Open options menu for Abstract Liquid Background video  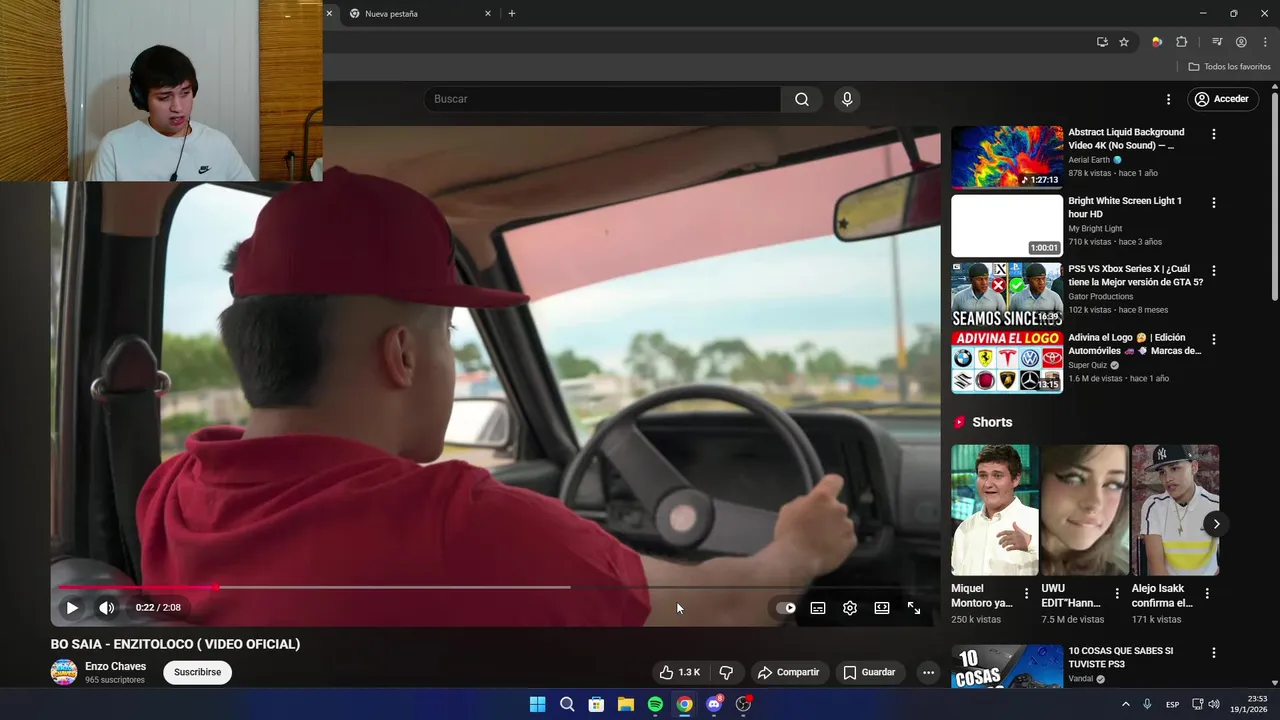point(1214,134)
